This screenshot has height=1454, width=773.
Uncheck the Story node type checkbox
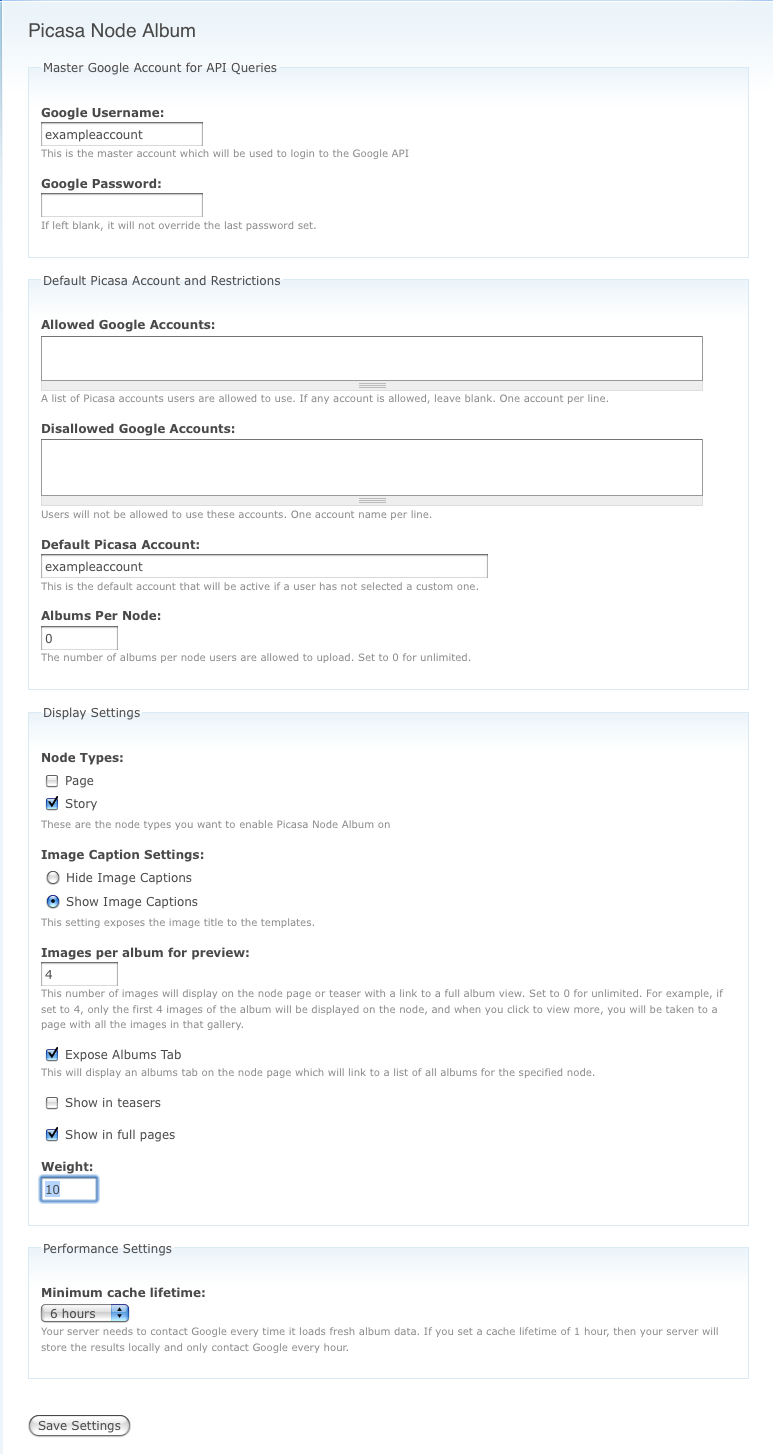(x=52, y=803)
